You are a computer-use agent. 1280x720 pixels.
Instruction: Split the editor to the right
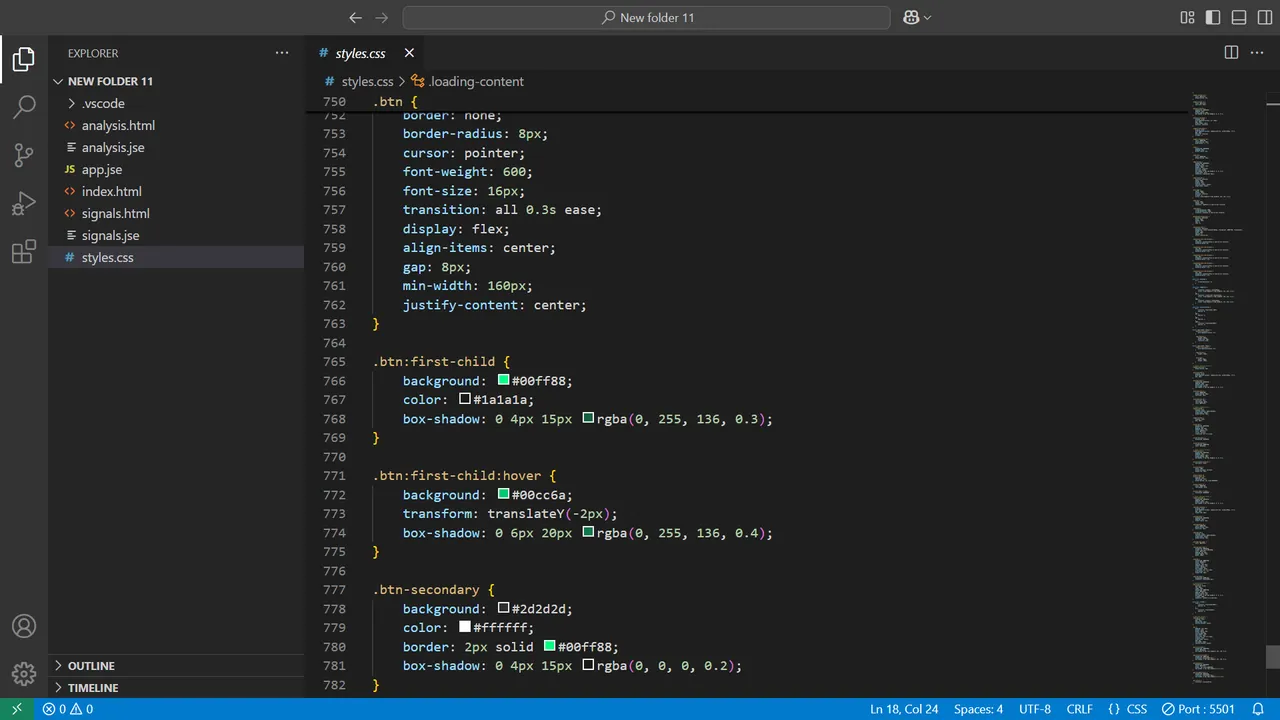[x=1231, y=53]
